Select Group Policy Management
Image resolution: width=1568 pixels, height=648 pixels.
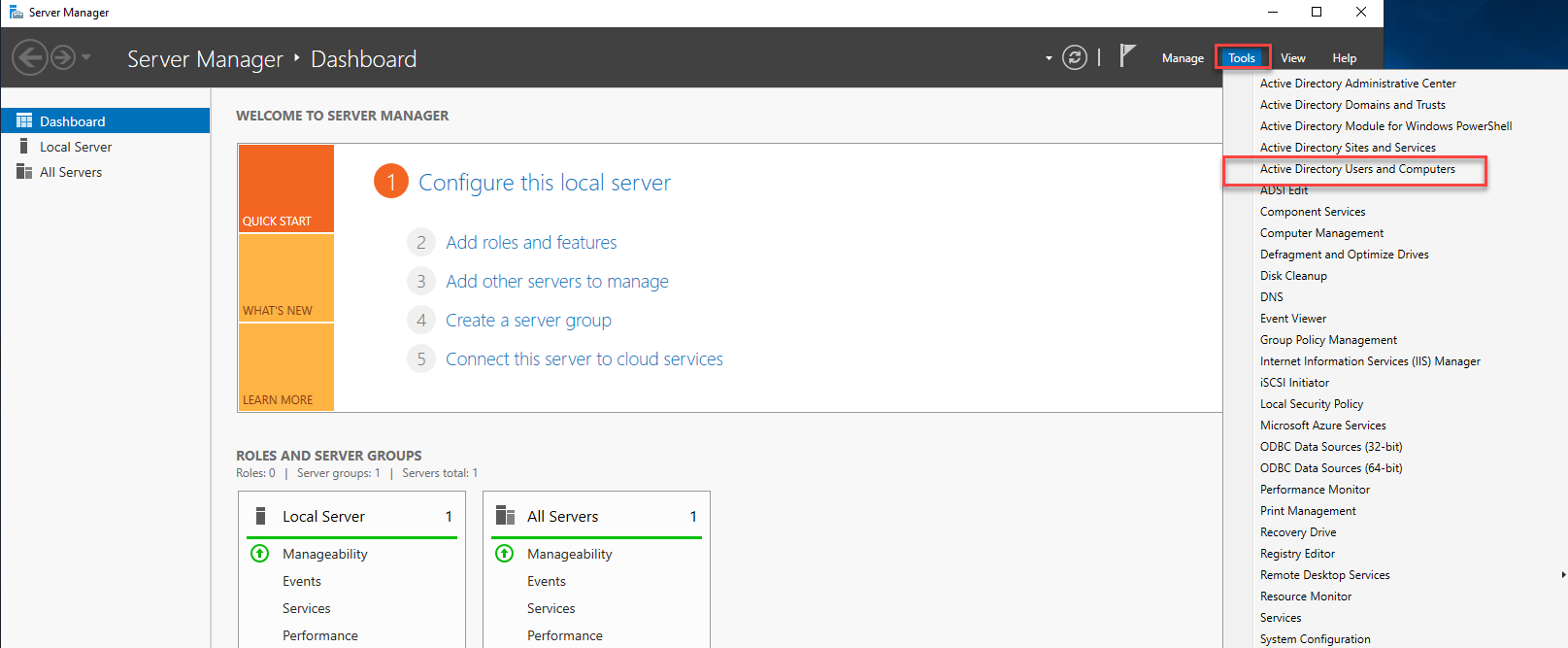click(x=1328, y=340)
